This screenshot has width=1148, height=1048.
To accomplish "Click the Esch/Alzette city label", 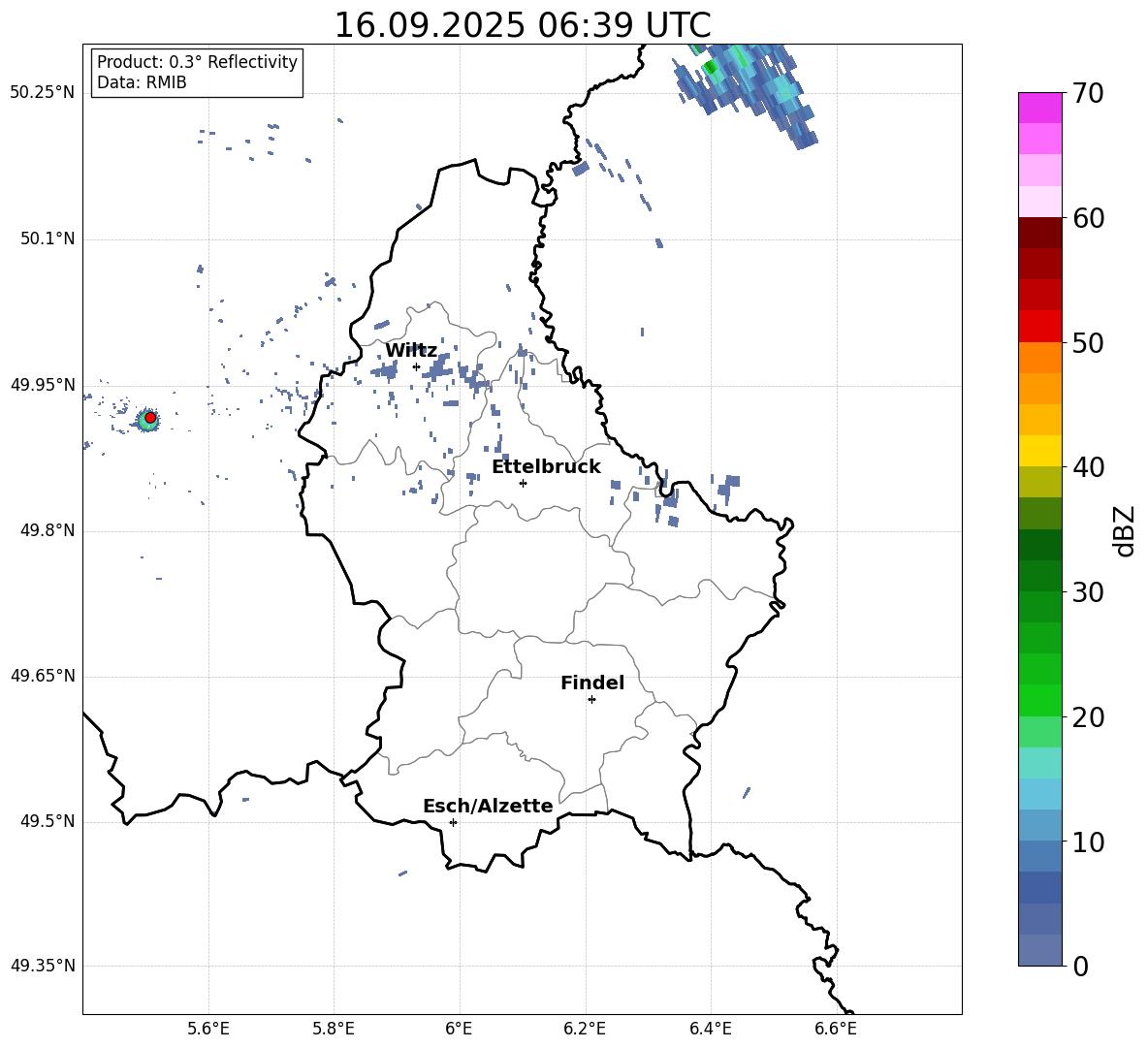I will point(488,806).
